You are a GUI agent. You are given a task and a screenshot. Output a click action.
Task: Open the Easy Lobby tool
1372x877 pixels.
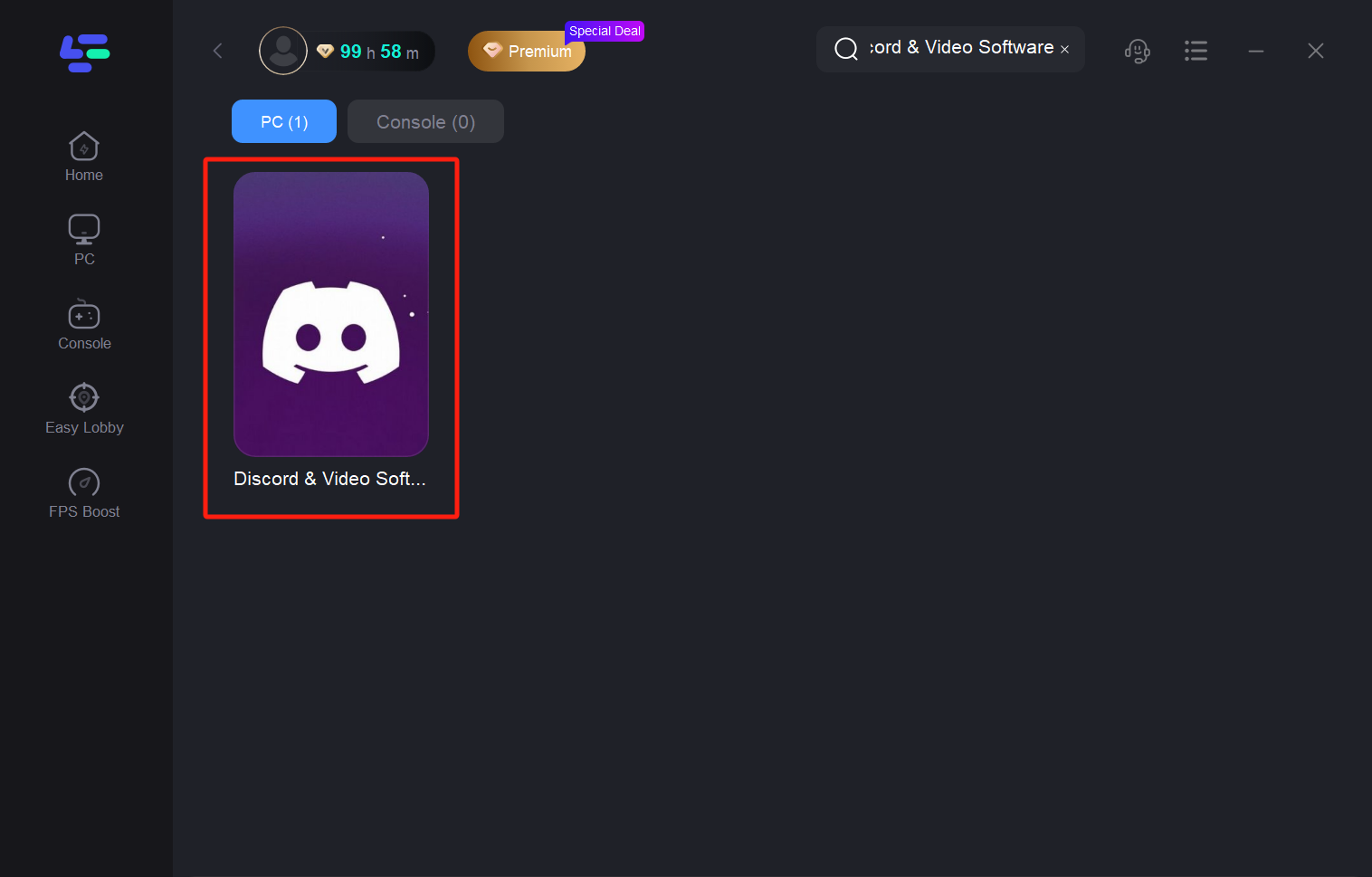coord(84,409)
